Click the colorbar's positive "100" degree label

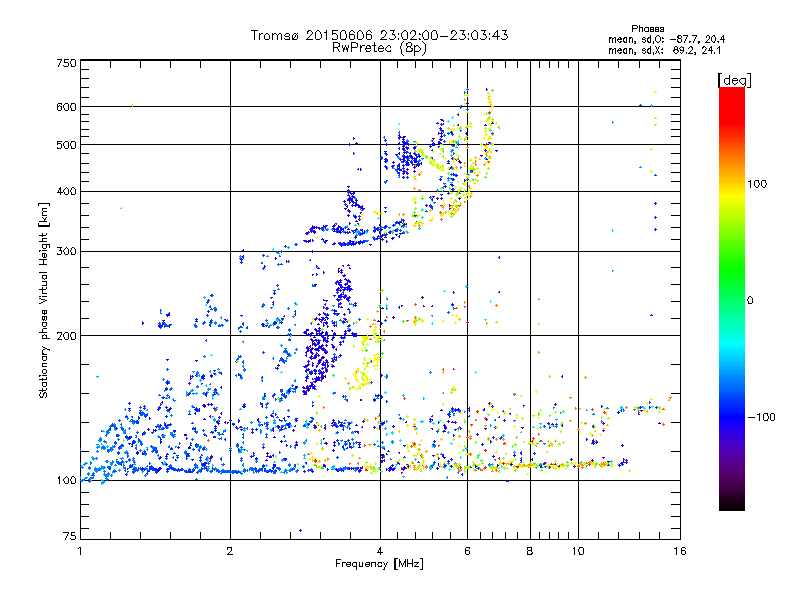(x=757, y=184)
